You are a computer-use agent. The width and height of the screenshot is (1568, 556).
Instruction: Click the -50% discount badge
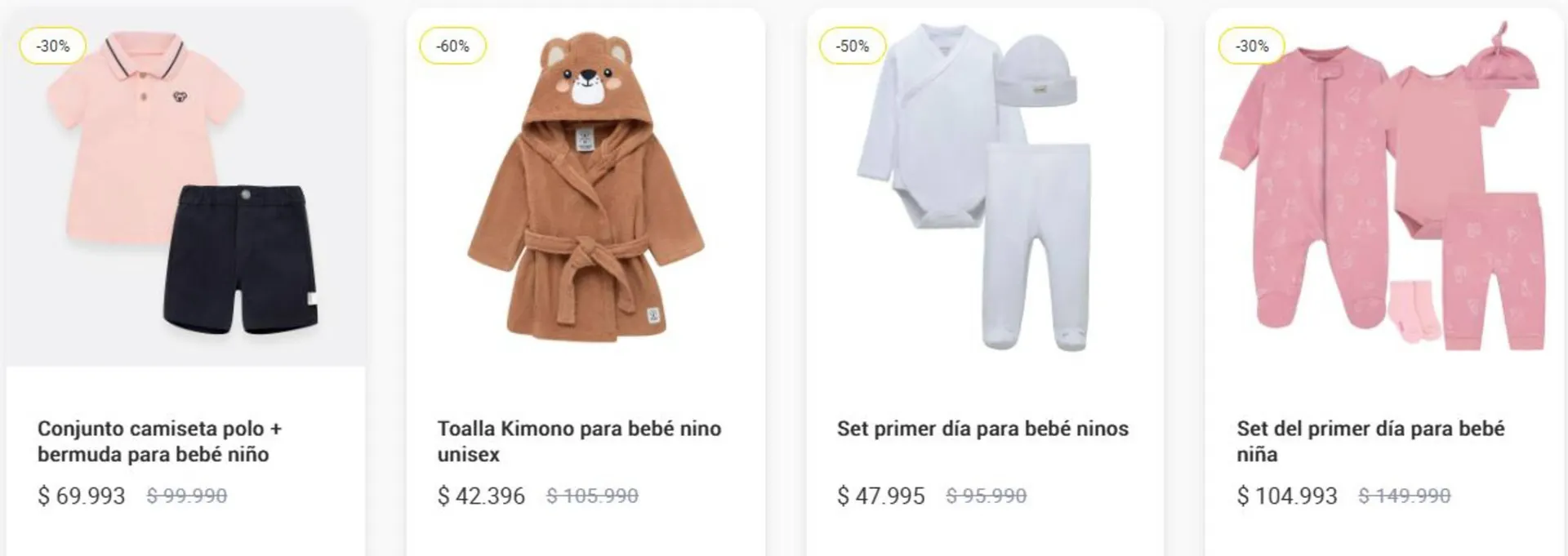pos(853,47)
